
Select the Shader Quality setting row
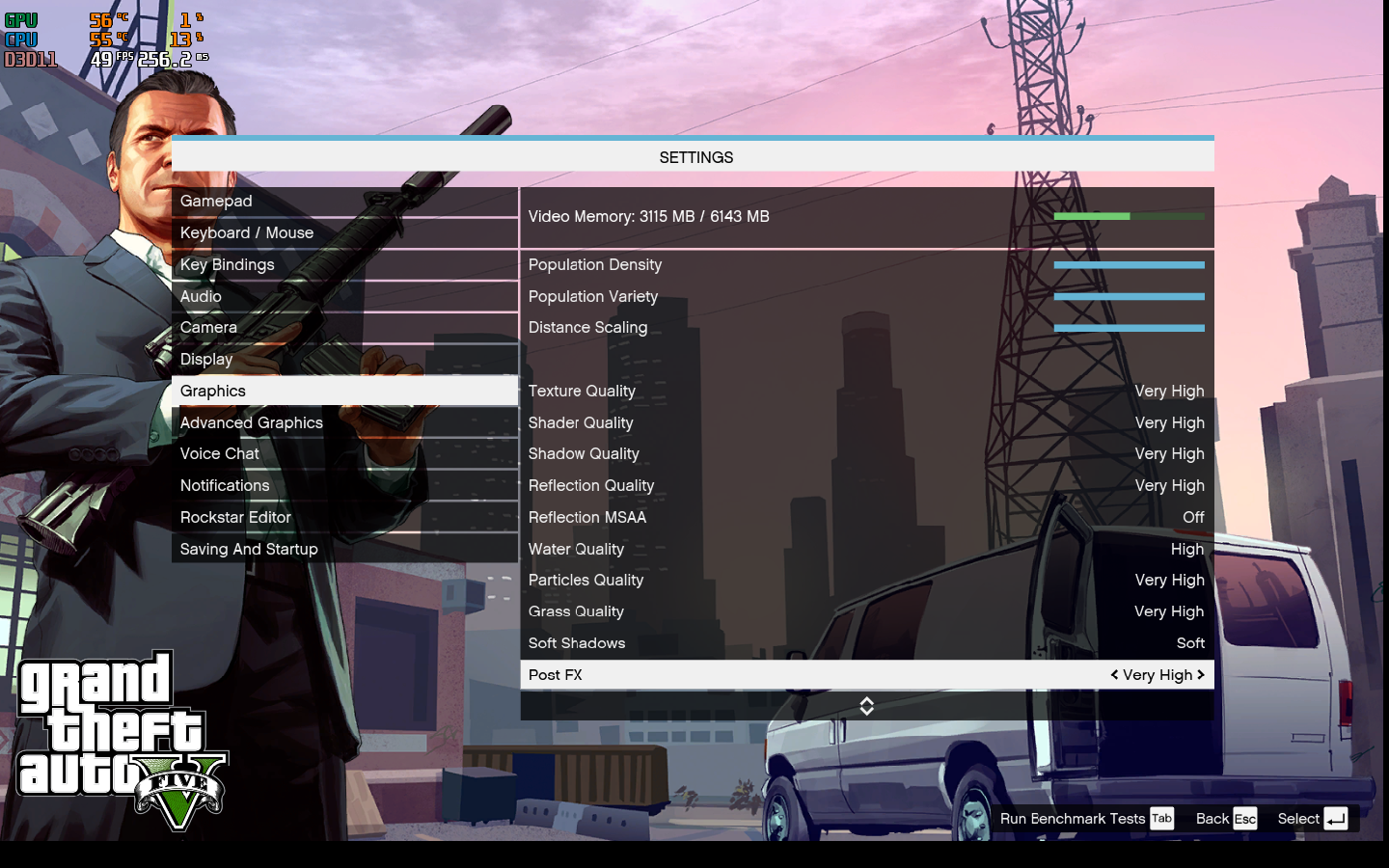867,422
